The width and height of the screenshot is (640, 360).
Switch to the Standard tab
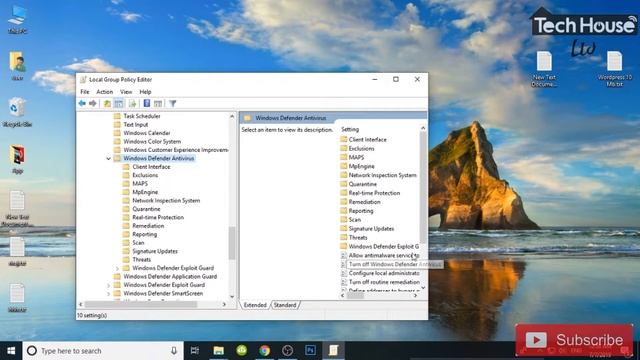tap(285, 305)
